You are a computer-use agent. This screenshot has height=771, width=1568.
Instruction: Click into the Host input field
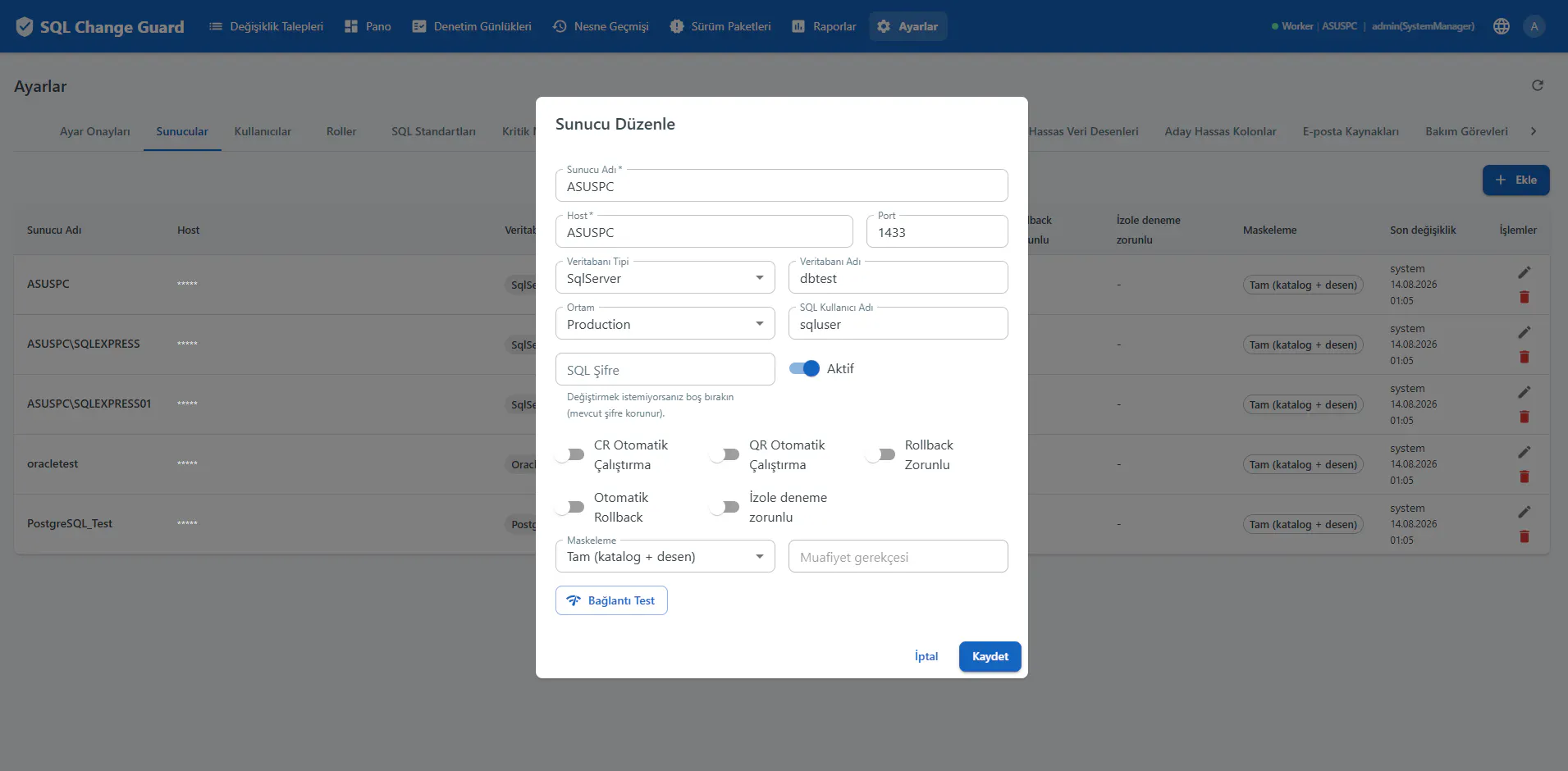(704, 231)
